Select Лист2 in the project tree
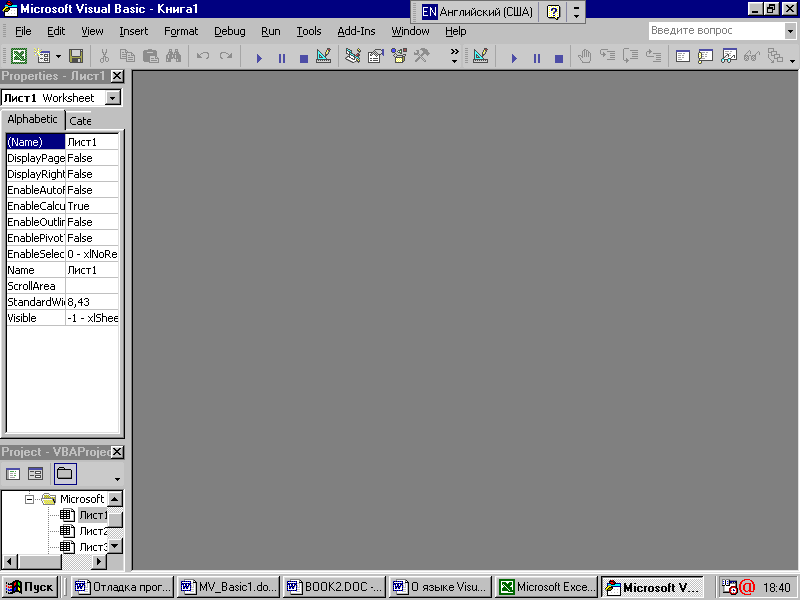The width and height of the screenshot is (800, 600). (x=93, y=531)
